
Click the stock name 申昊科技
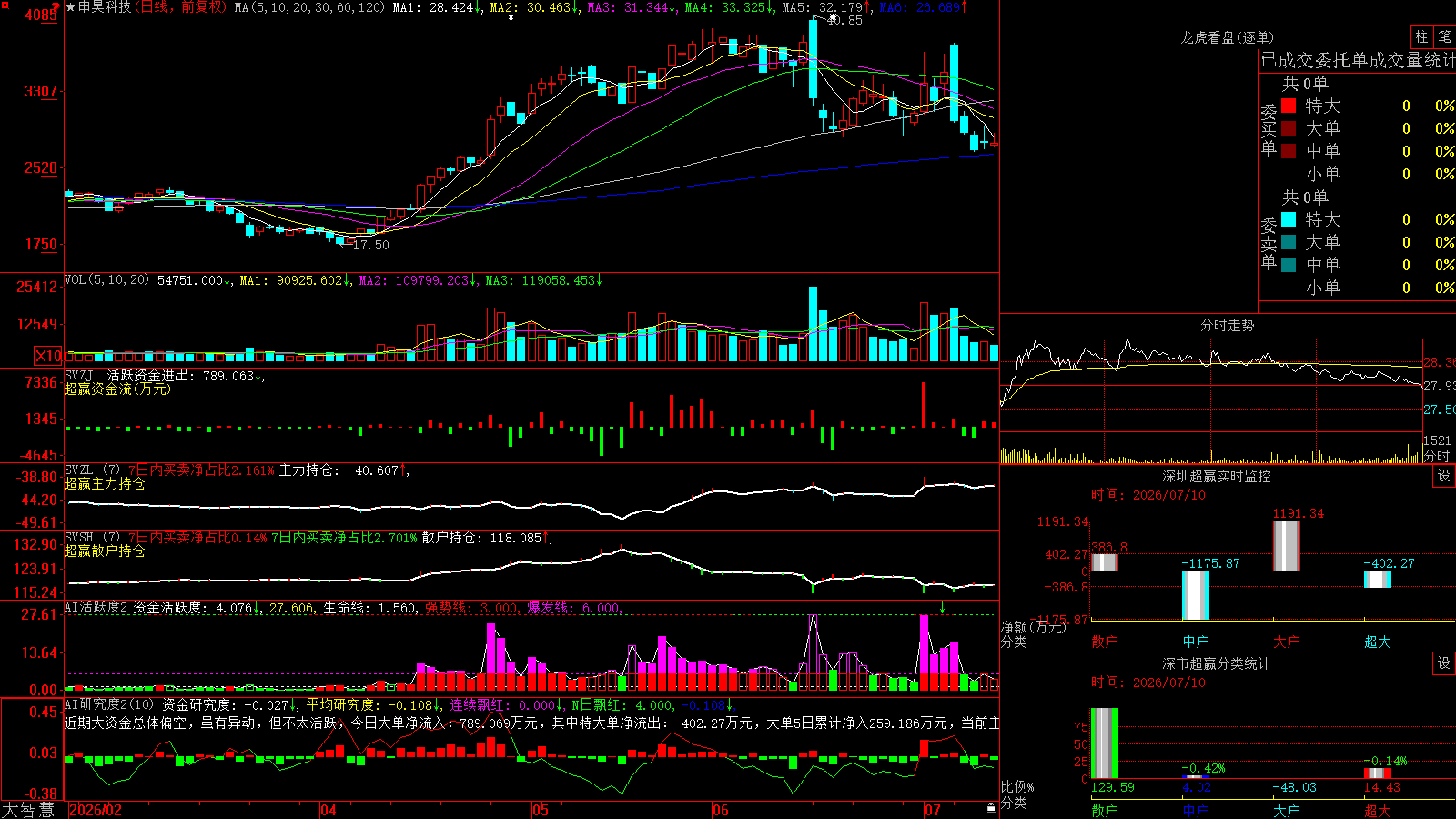pos(105,7)
